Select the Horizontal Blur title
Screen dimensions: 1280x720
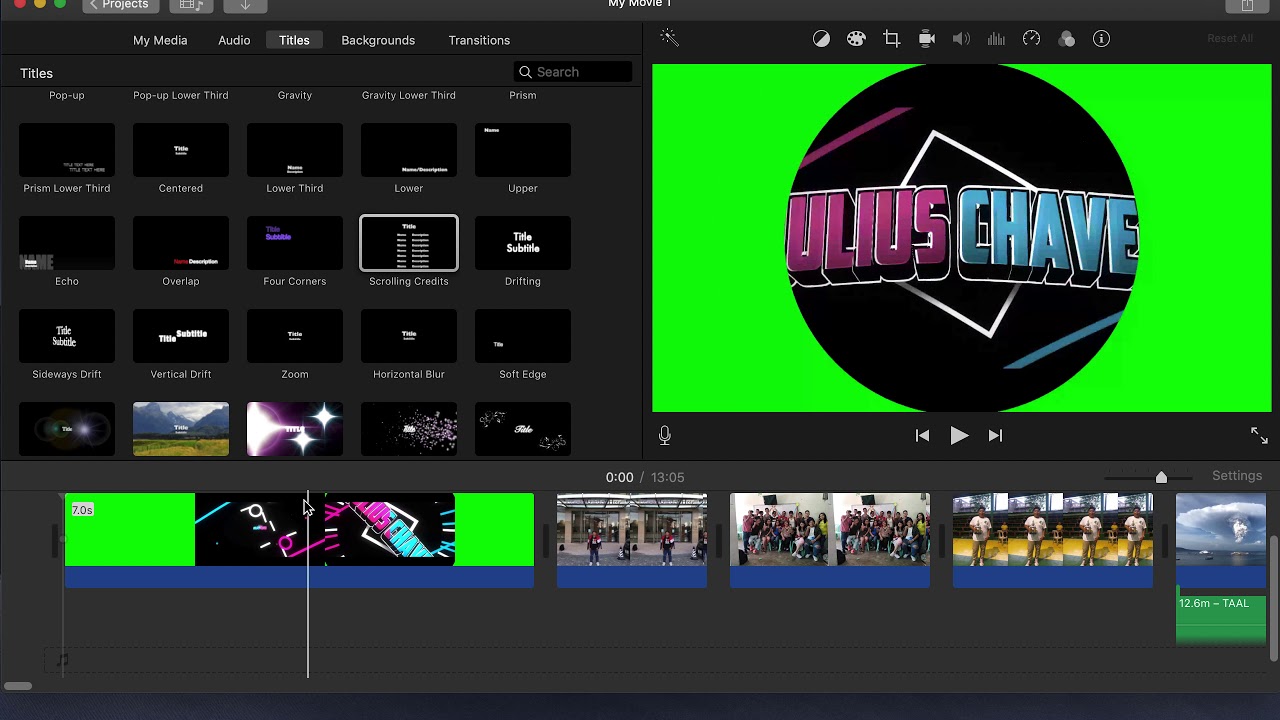point(409,336)
